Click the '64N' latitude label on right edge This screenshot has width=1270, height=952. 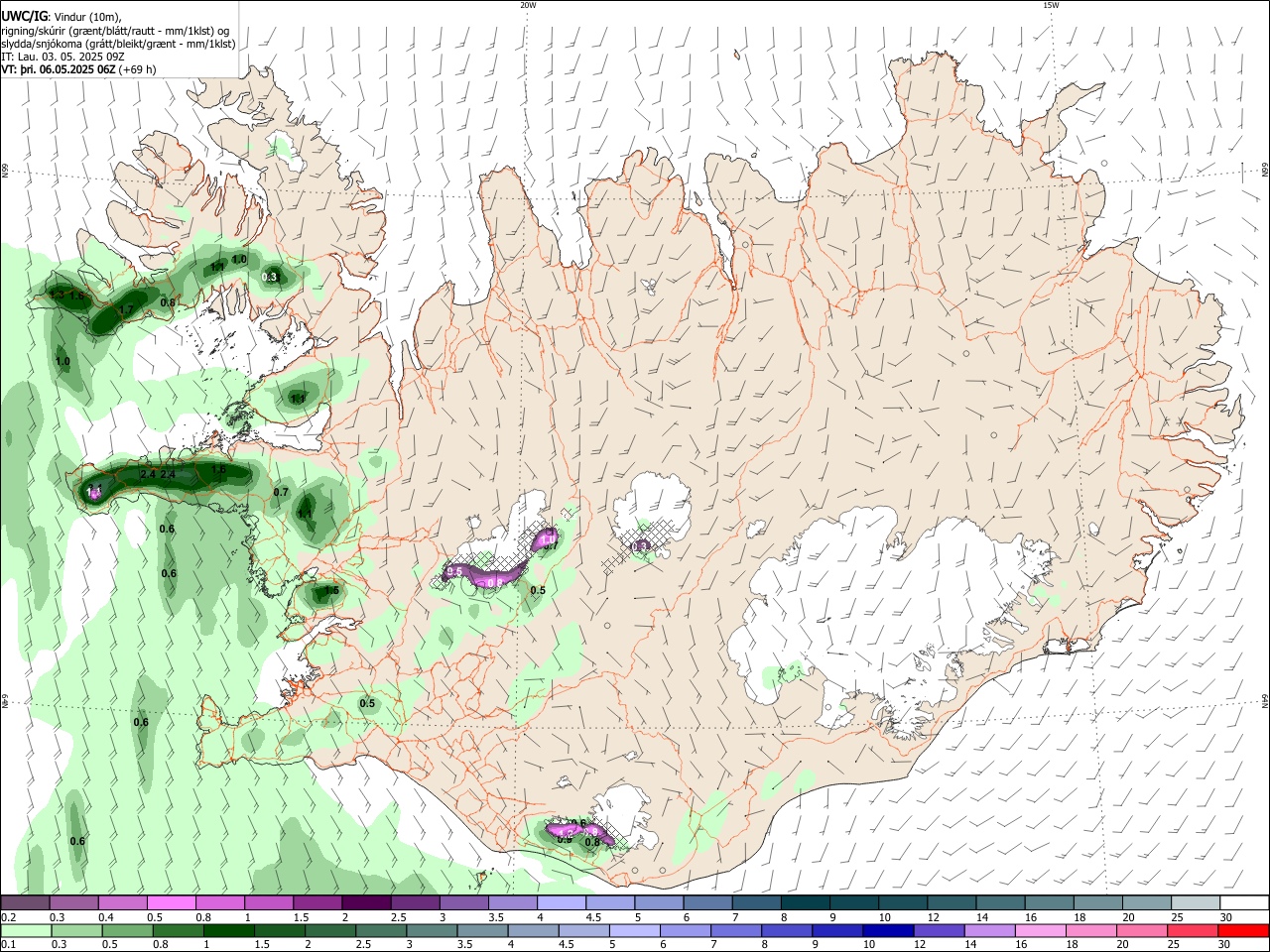[1265, 701]
